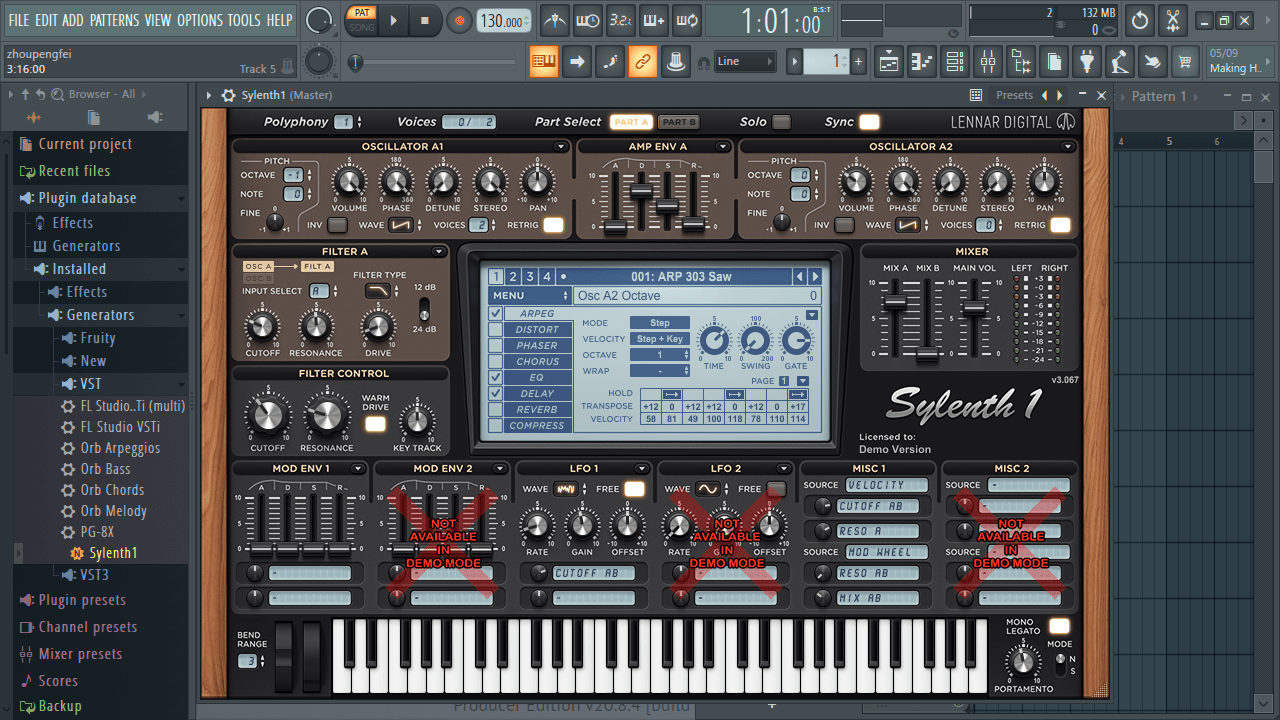Select PART B button
This screenshot has height=720, width=1280.
tap(679, 122)
